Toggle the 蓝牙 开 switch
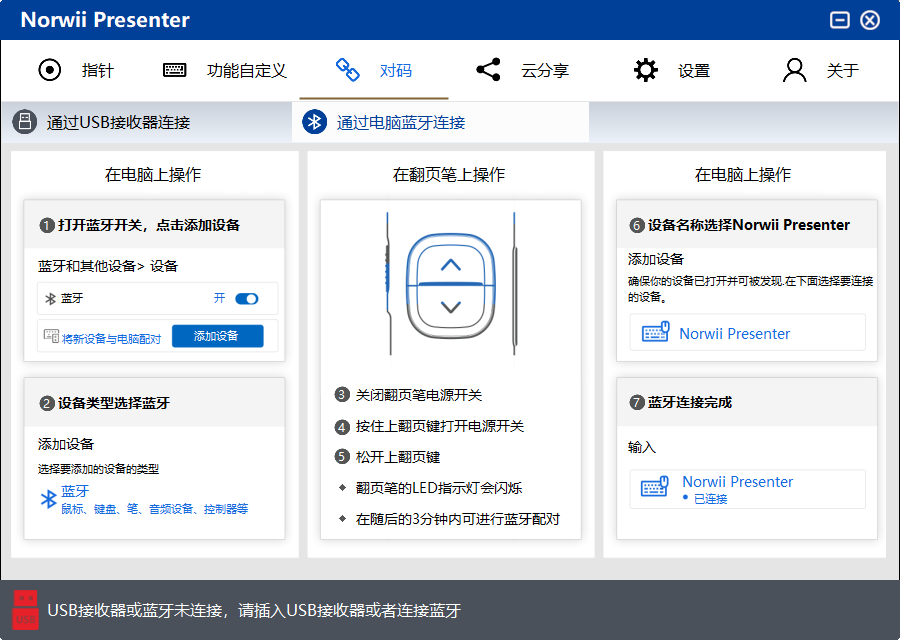This screenshot has height=640, width=900. click(x=247, y=298)
